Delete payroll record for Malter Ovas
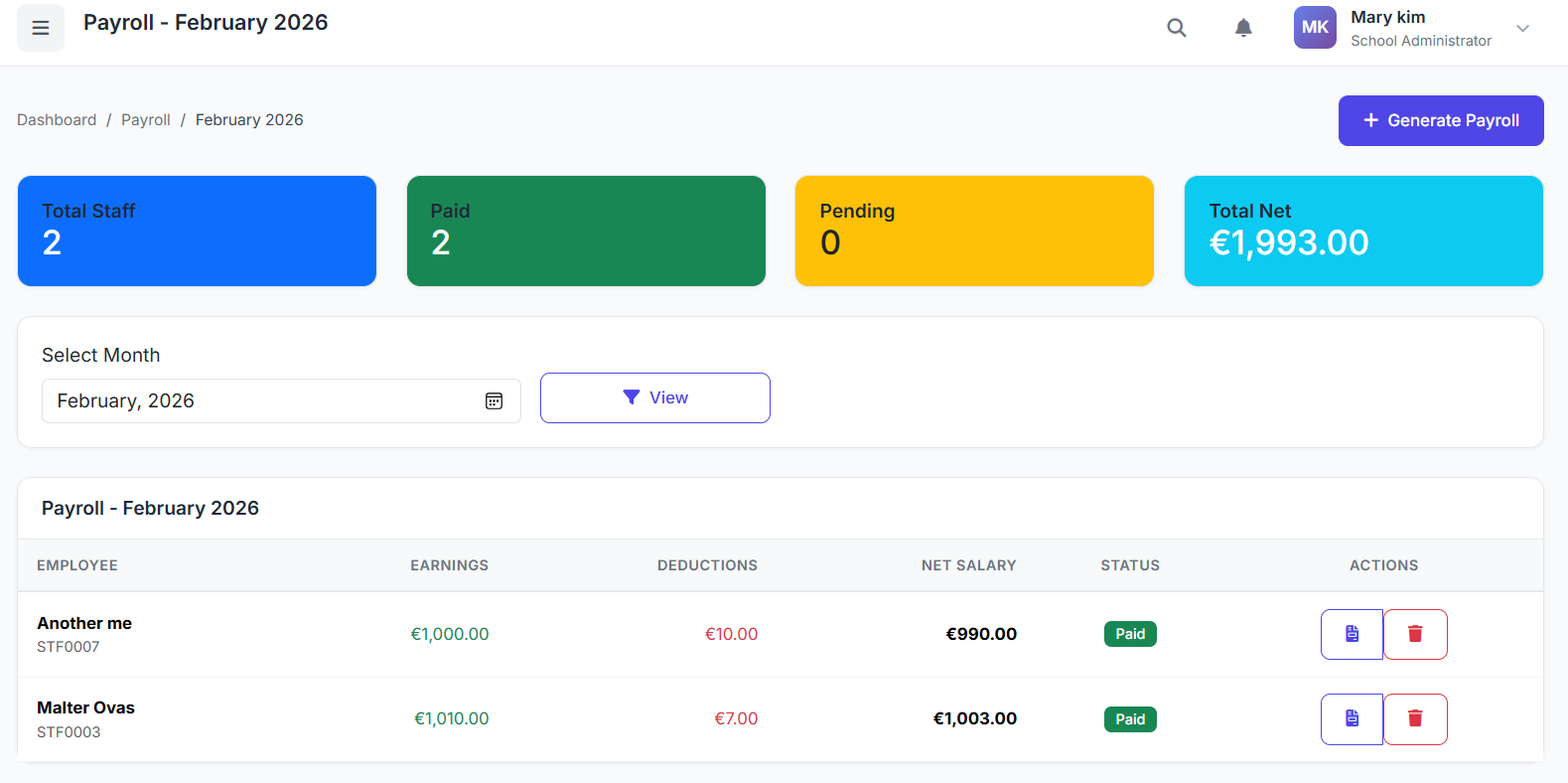 point(1415,718)
